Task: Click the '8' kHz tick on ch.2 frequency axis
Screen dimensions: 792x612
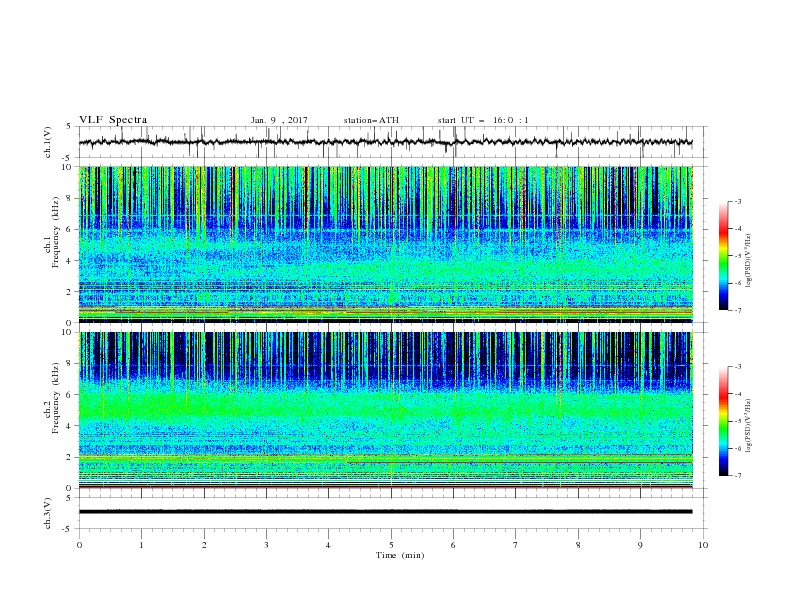Action: (x=71, y=364)
